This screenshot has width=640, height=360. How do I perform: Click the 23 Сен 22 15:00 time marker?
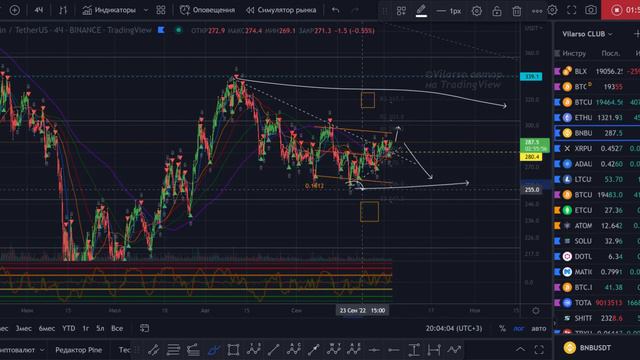coord(362,311)
